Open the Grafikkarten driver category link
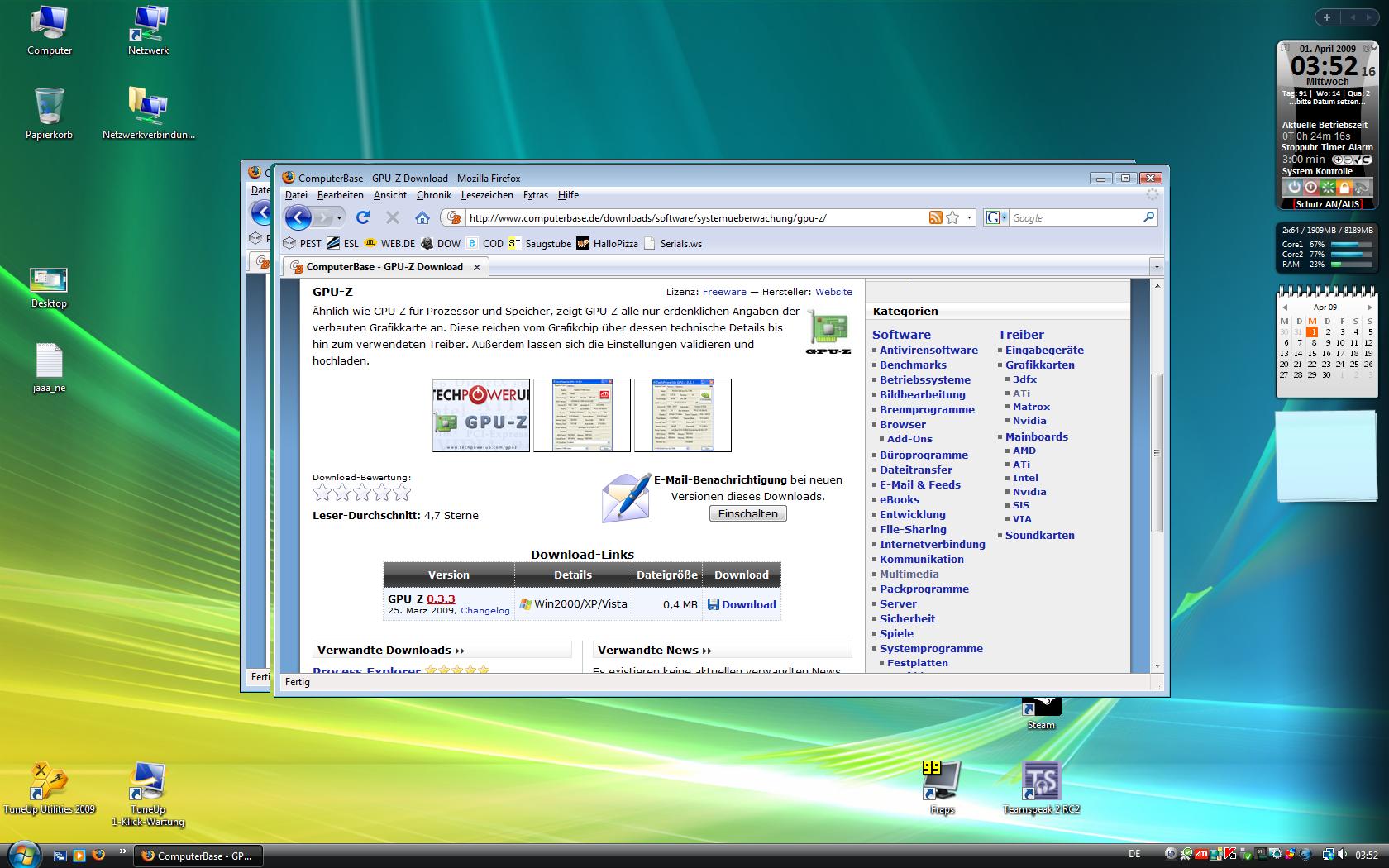1389x868 pixels. click(x=1040, y=365)
